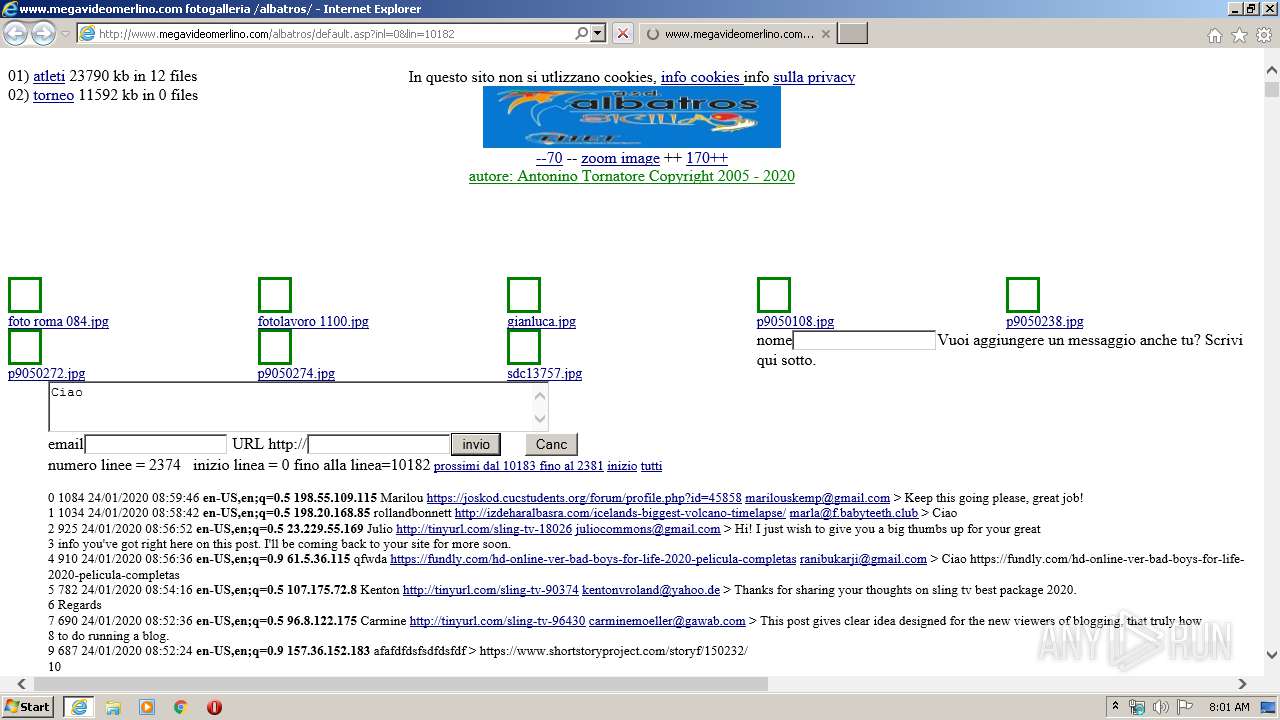Select the www.megavideomerlino.com tab

click(738, 33)
